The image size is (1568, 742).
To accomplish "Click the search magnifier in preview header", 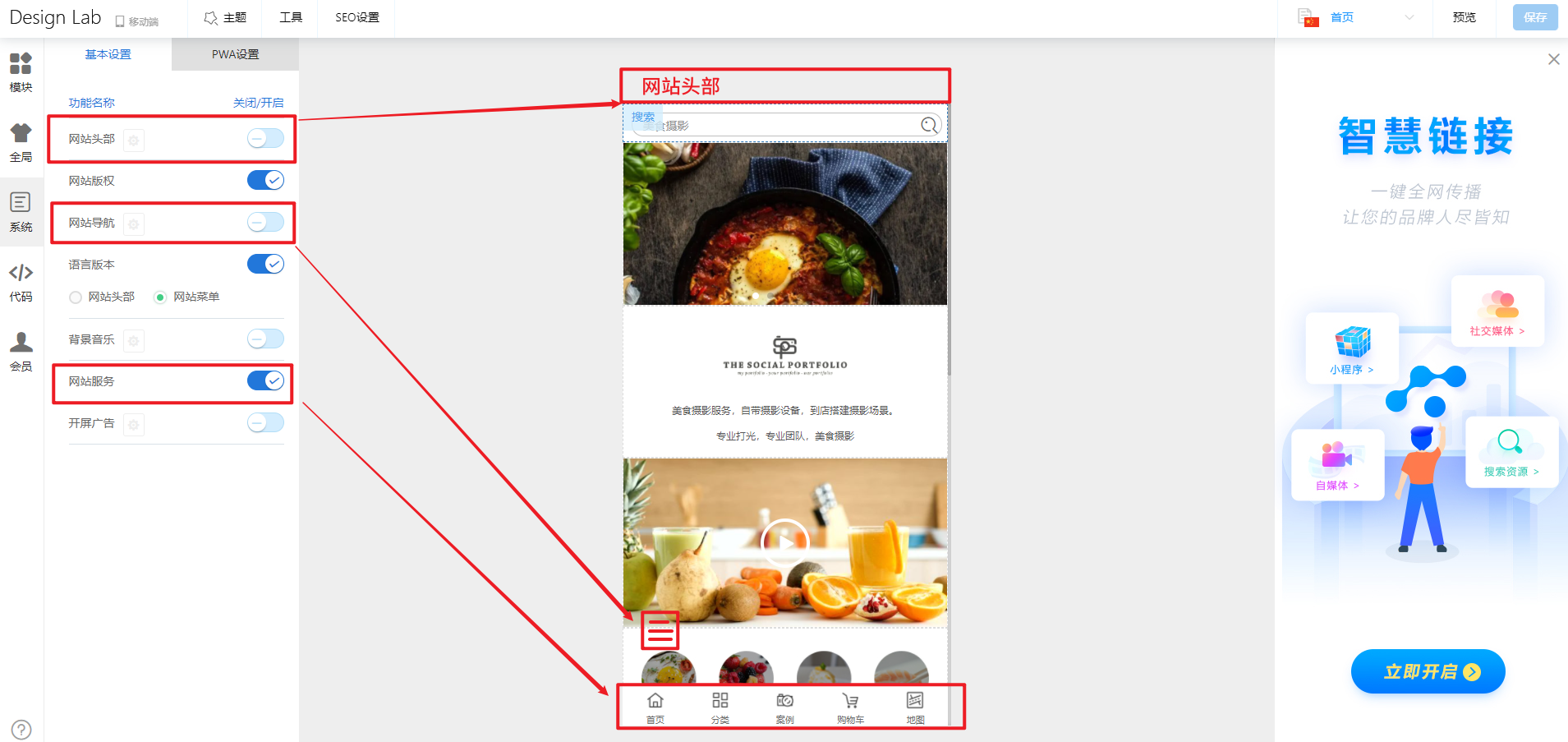I will click(929, 125).
